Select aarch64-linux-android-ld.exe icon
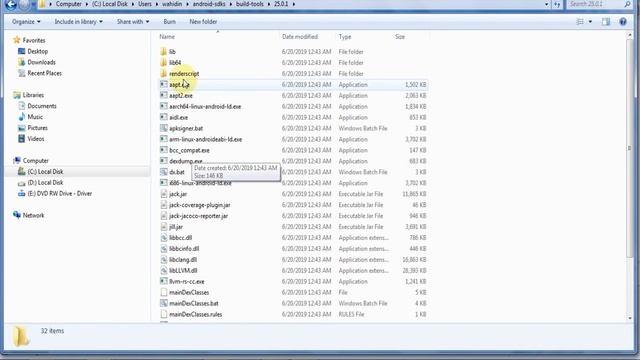This screenshot has height=360, width=640. click(x=164, y=107)
